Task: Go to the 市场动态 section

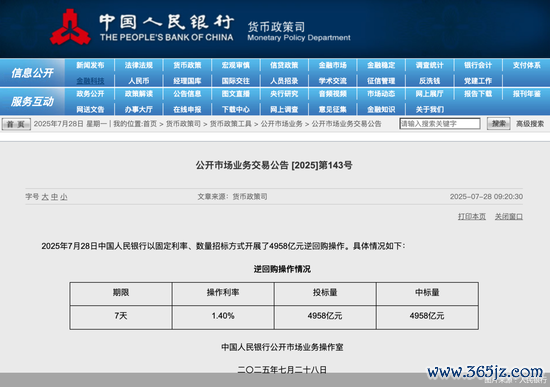Action: point(381,94)
